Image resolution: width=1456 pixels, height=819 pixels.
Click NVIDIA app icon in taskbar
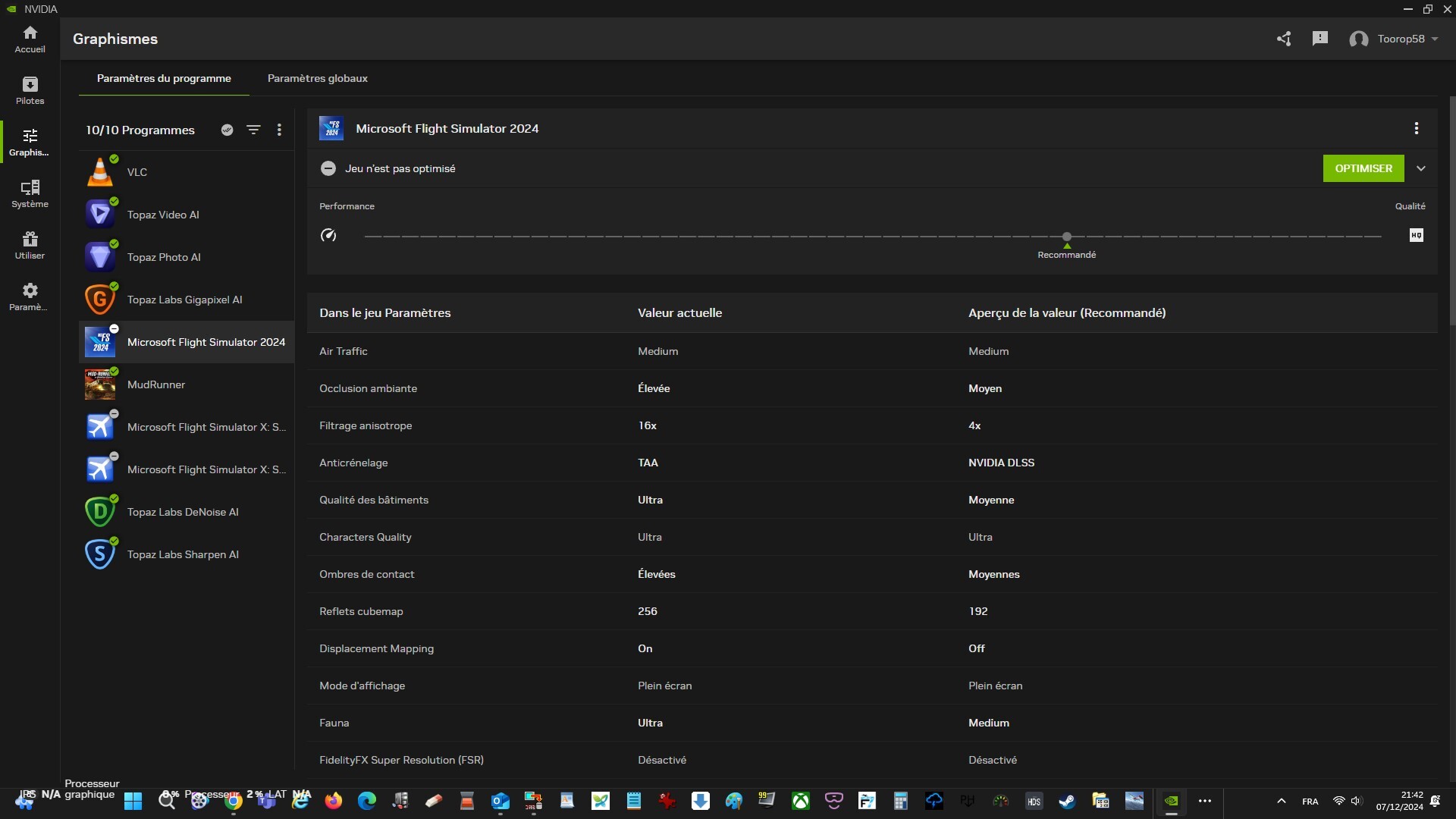[x=1171, y=801]
